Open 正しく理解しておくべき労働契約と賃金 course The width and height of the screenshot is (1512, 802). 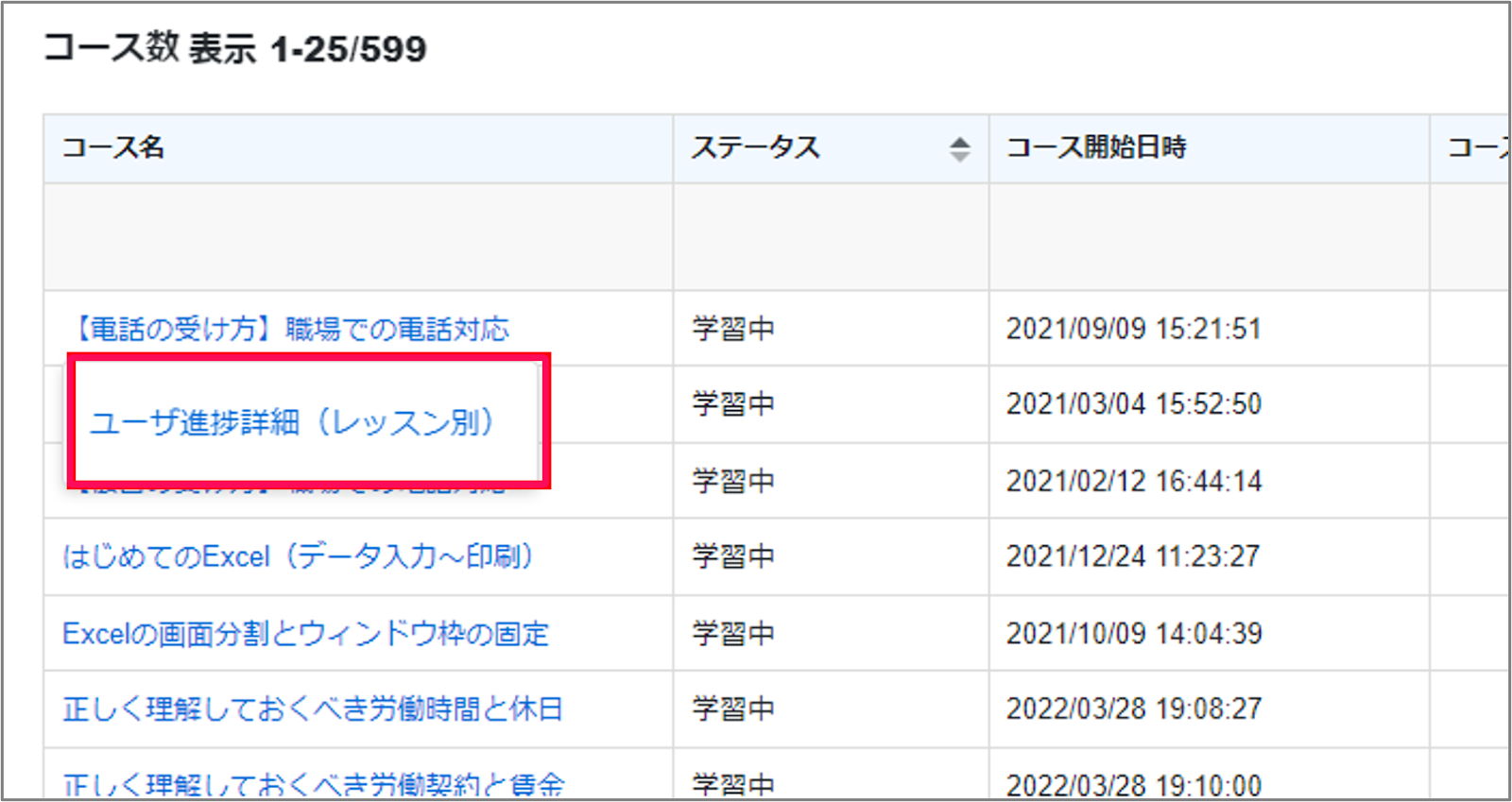pyautogui.click(x=314, y=784)
